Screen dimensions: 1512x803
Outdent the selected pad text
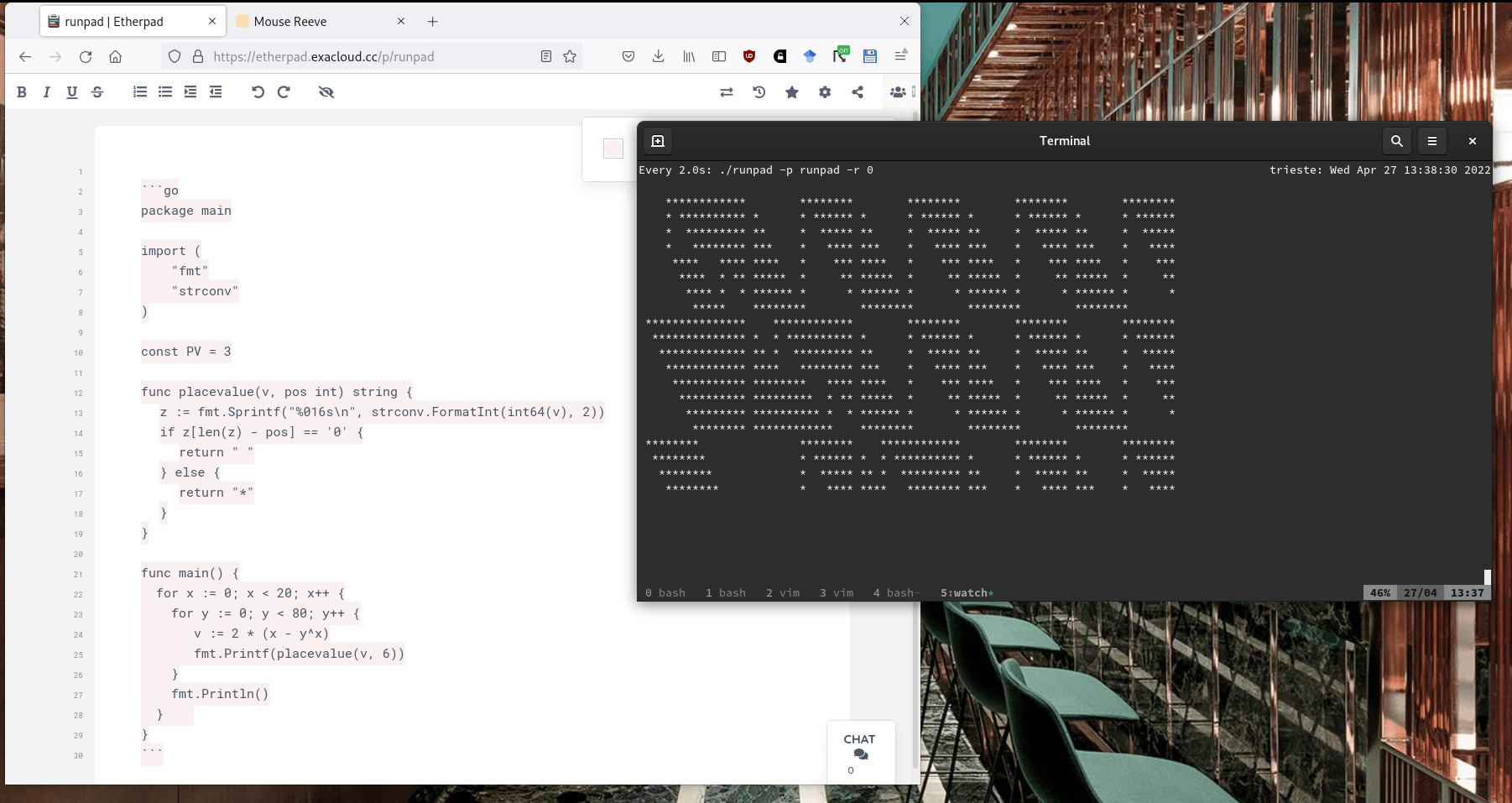(x=216, y=92)
